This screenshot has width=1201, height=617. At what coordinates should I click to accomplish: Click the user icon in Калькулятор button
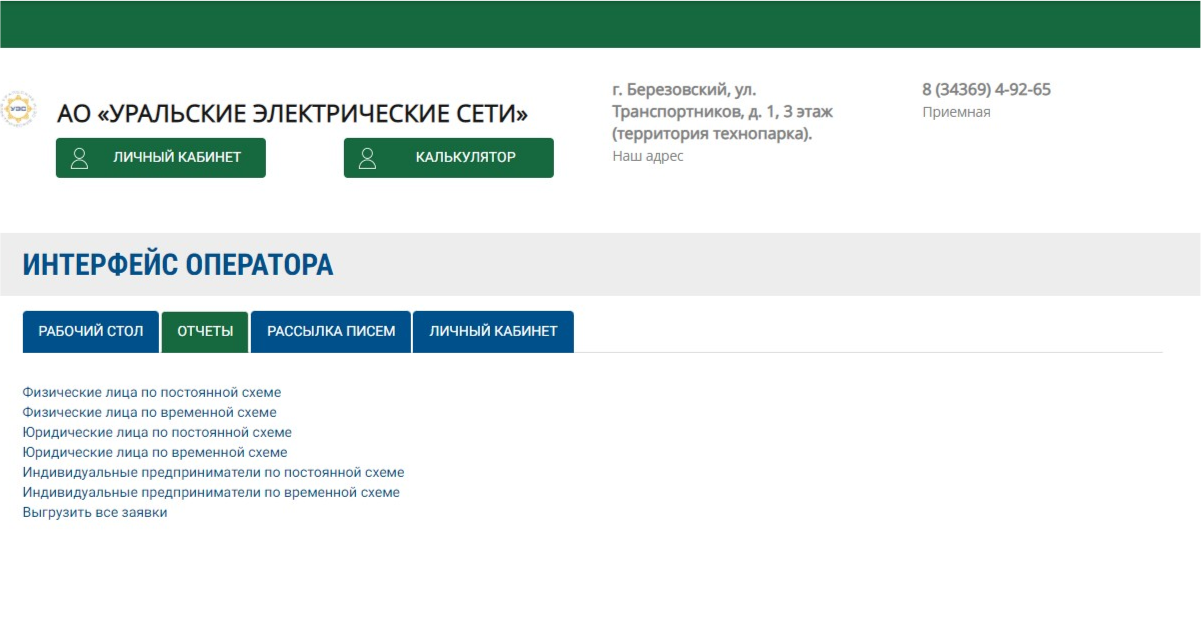(x=367, y=158)
